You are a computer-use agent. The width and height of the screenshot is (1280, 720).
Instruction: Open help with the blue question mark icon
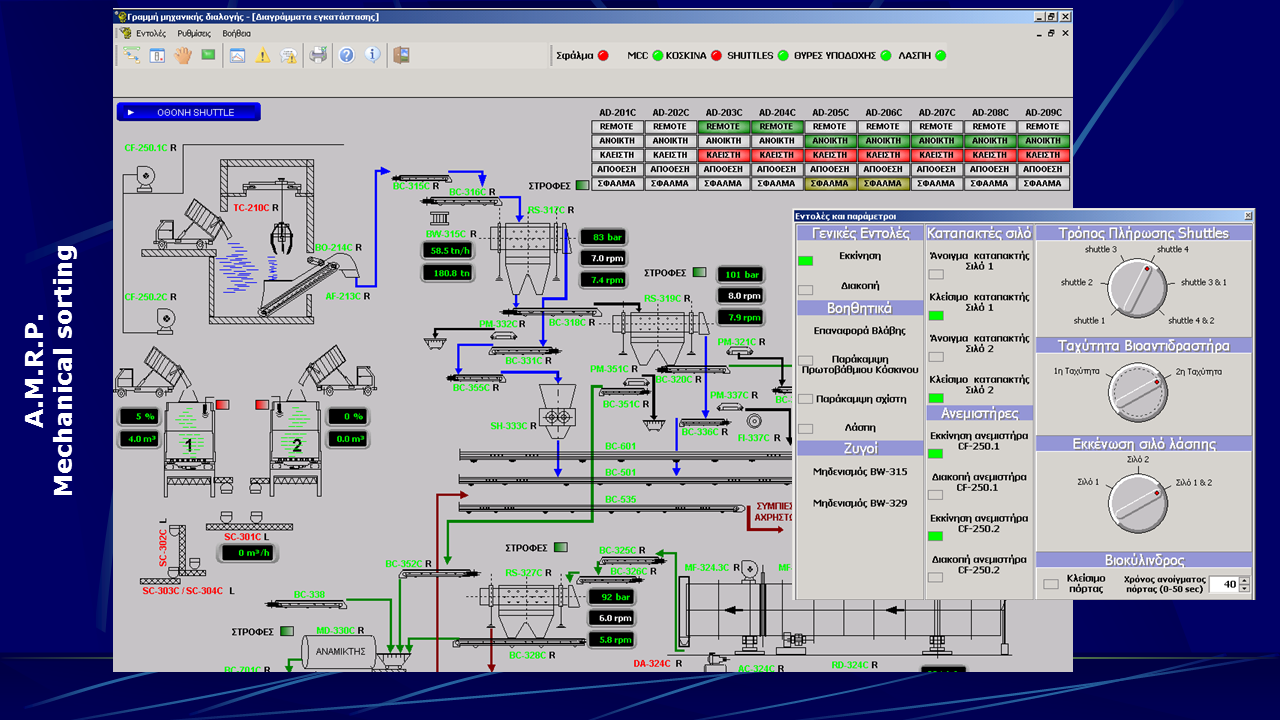[x=346, y=55]
